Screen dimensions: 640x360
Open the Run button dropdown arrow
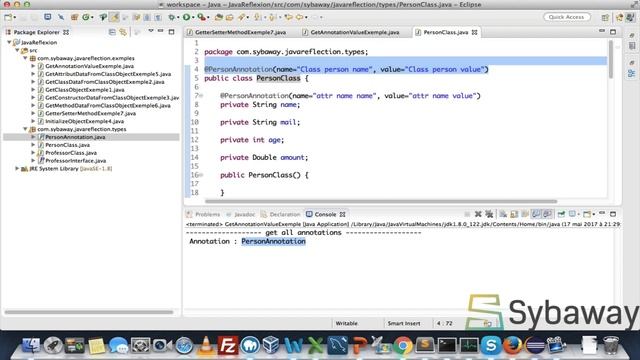tap(193, 18)
